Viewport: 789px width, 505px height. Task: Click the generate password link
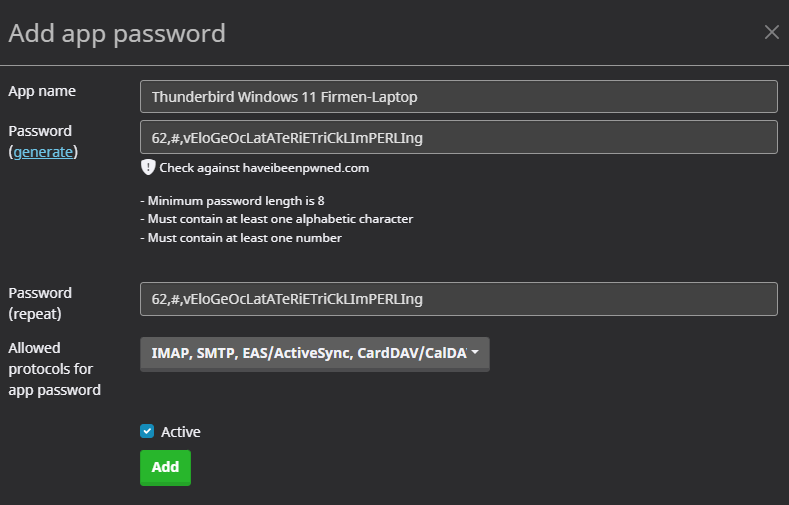[x=43, y=152]
